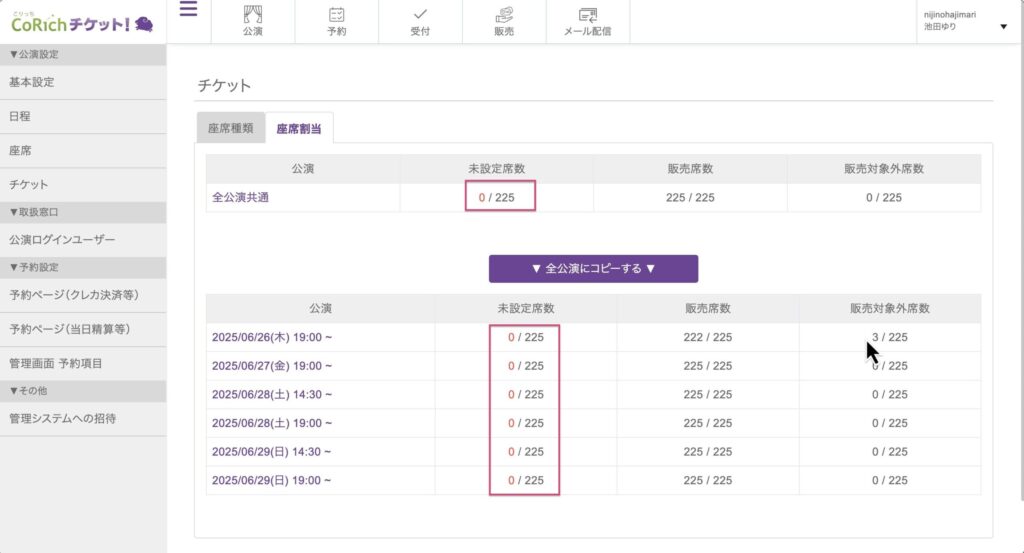Click the 全公演にコピーする button

[x=593, y=269]
